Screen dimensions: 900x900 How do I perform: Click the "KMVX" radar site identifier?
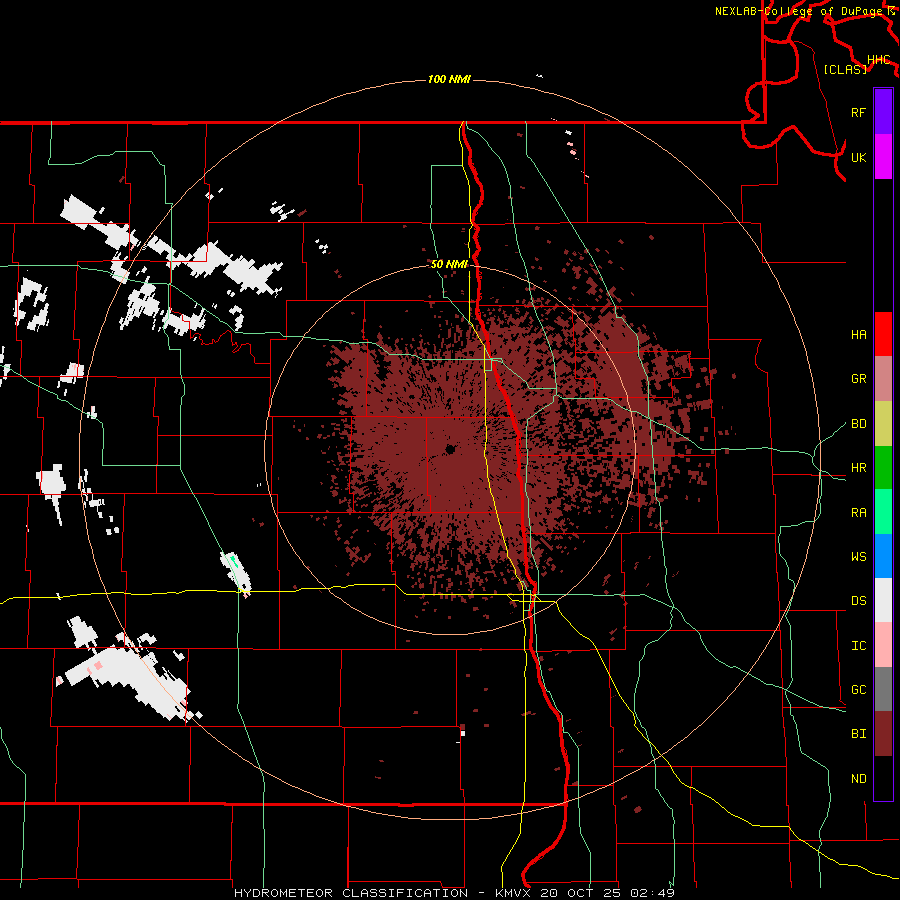513,893
